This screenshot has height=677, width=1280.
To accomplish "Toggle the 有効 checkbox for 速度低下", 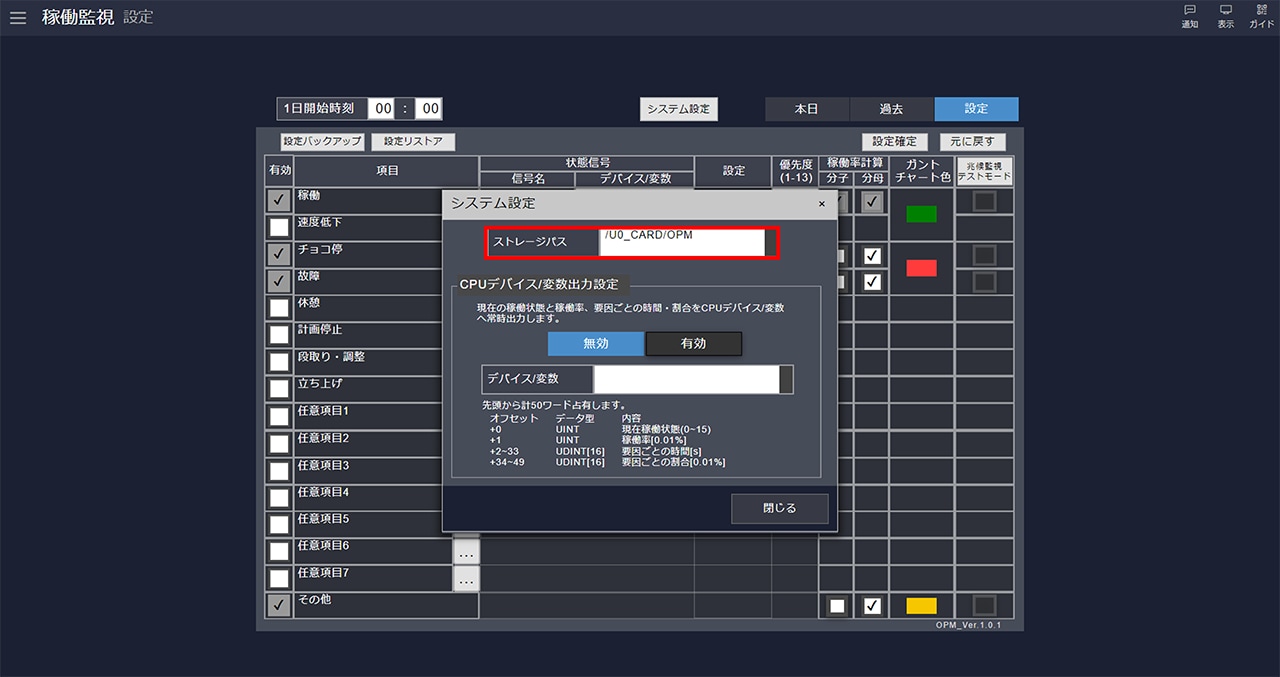I will click(x=279, y=227).
